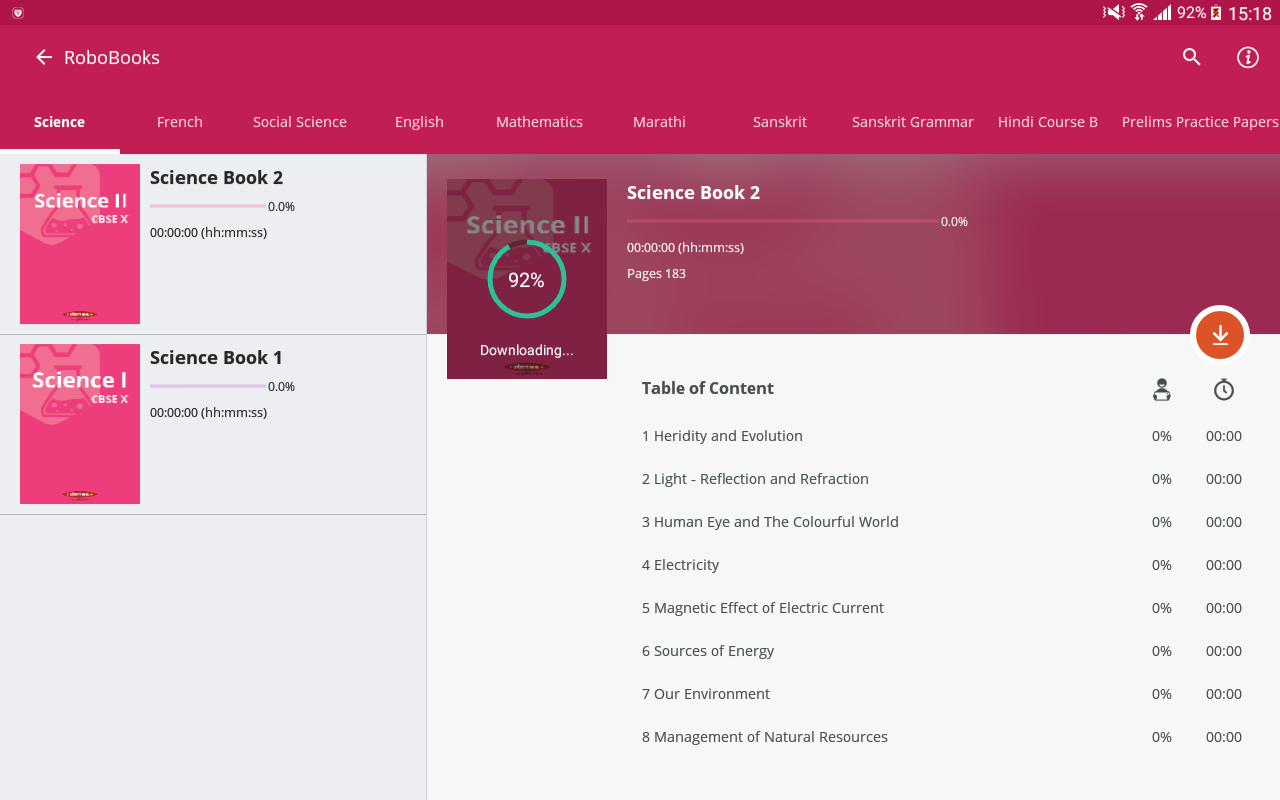Click the 0% value for Electricity row
The height and width of the screenshot is (800, 1280).
click(1161, 565)
